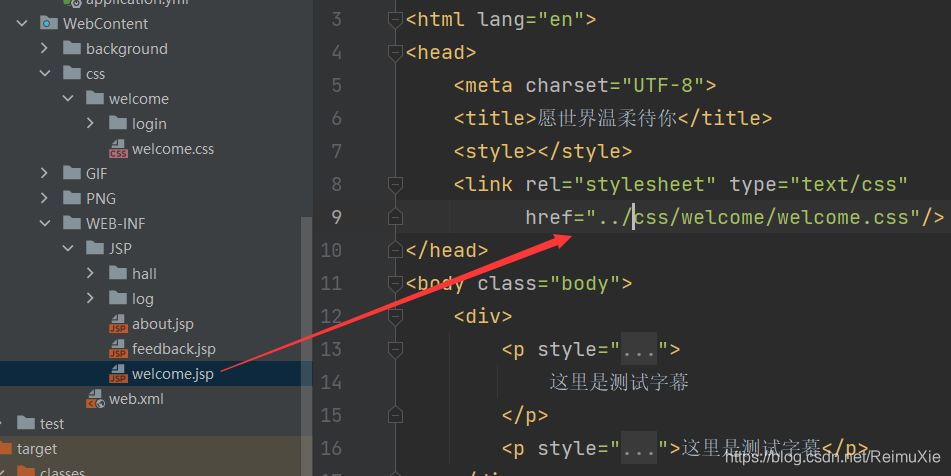Fold the head tag at line 4

395,52
